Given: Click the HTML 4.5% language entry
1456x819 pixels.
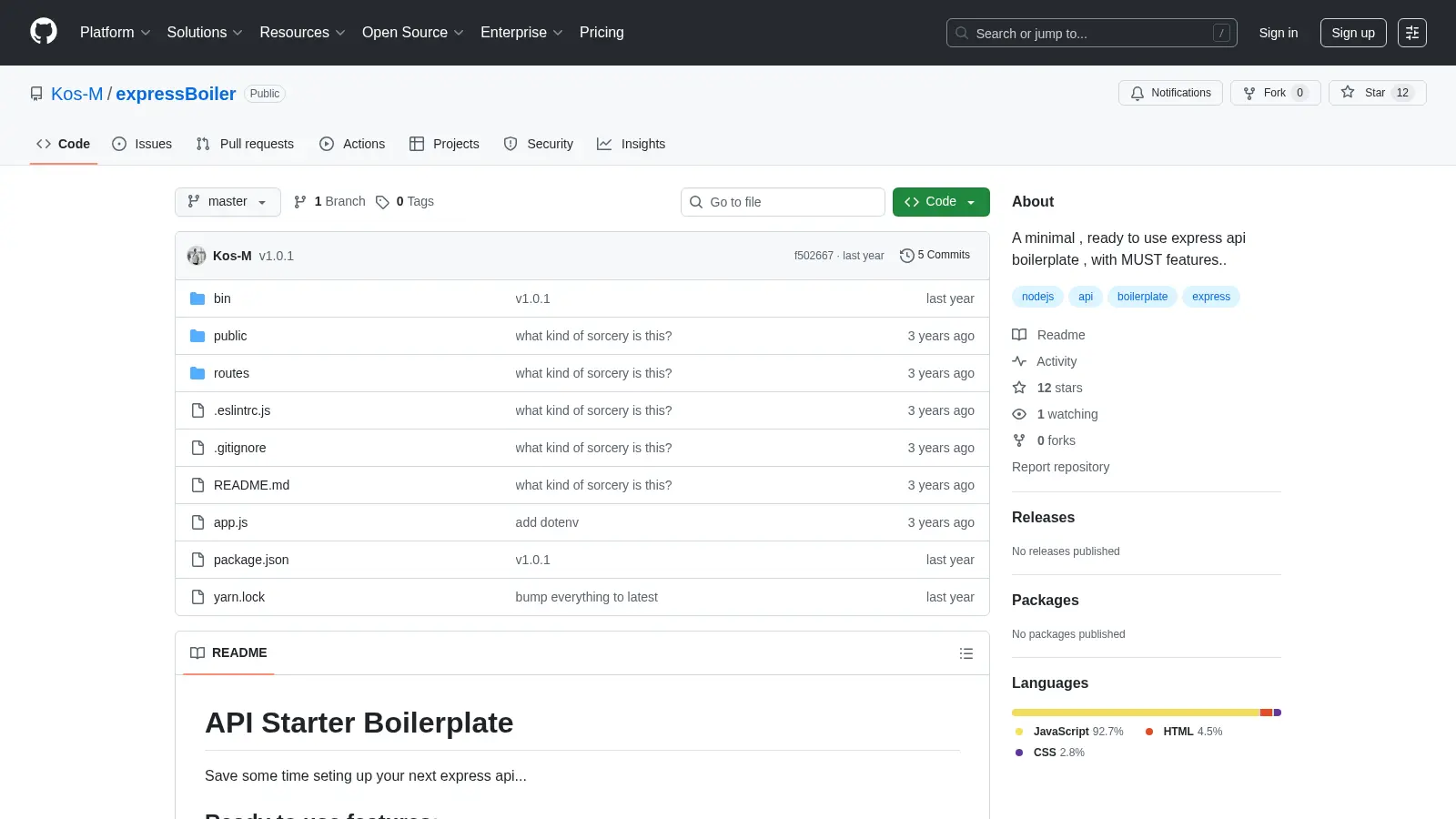Looking at the screenshot, I should 1184,732.
